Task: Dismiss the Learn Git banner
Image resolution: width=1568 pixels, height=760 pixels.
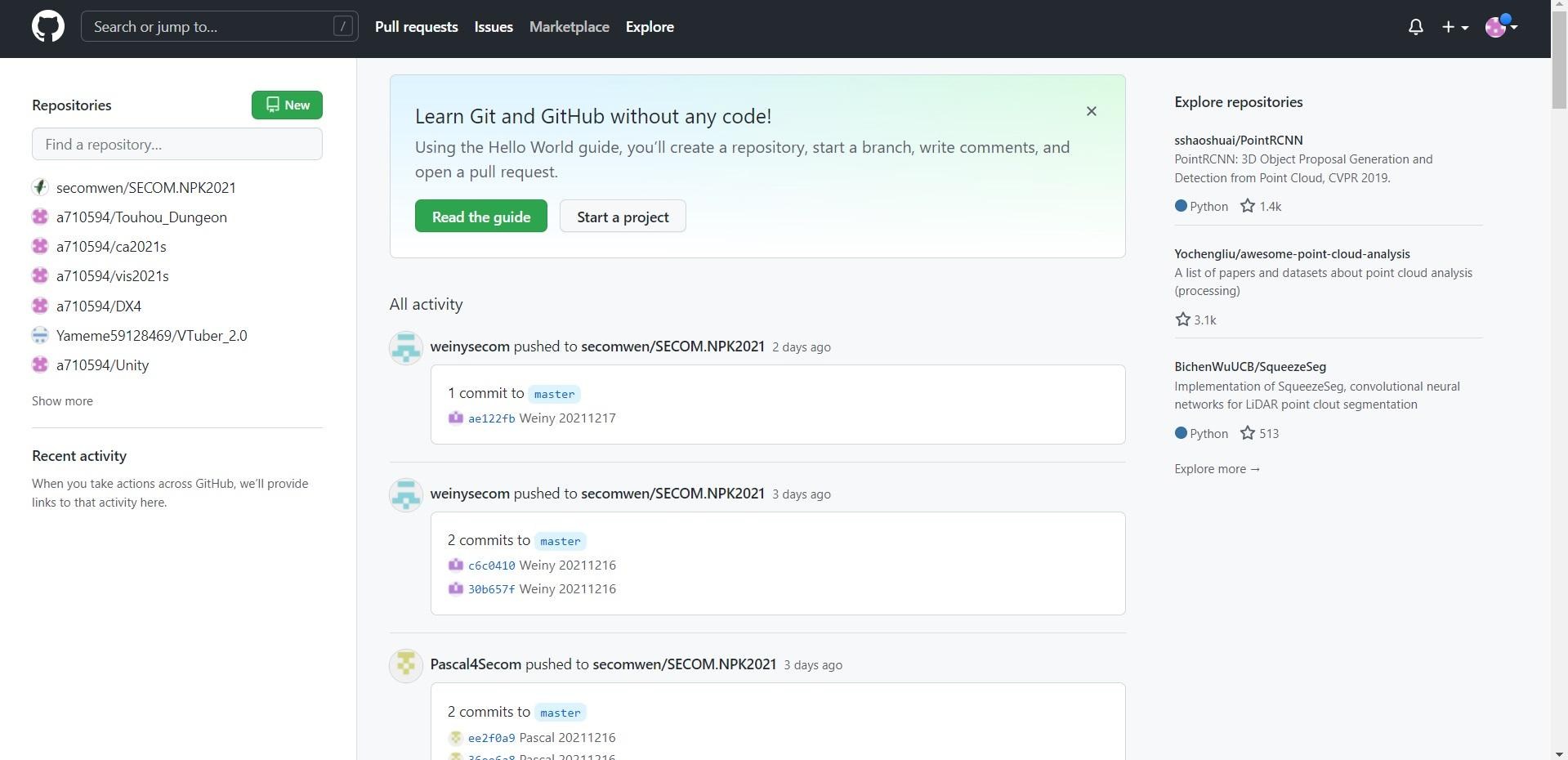Action: pos(1091,111)
